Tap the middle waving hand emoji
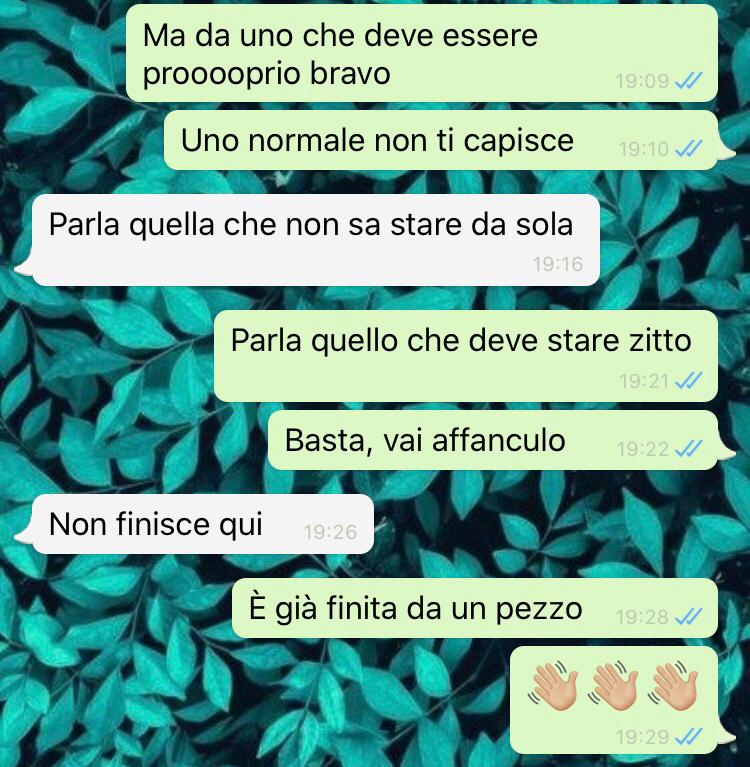 pyautogui.click(x=613, y=685)
